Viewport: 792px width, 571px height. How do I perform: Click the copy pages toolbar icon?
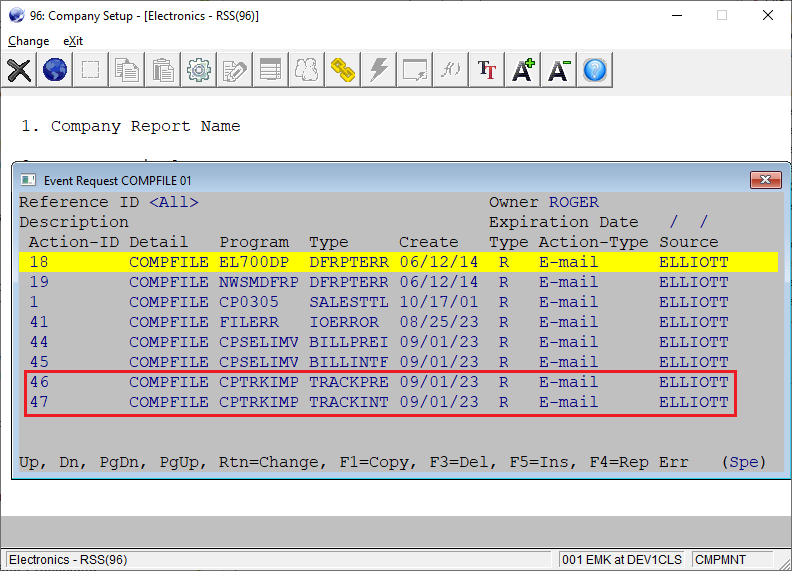[x=126, y=70]
